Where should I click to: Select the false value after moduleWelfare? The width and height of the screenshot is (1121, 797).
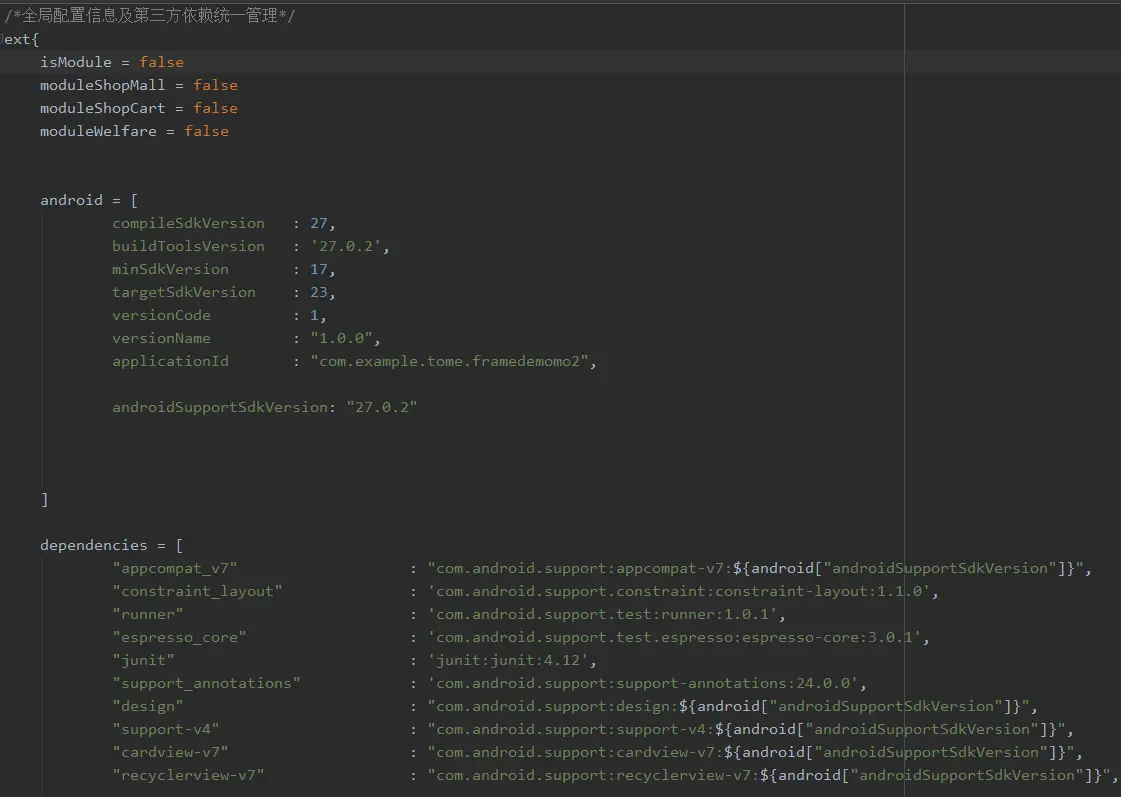207,131
